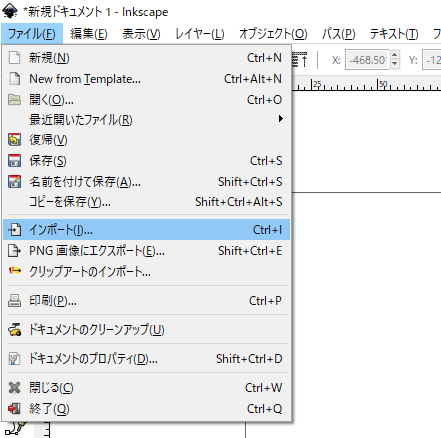This screenshot has width=441, height=438.
Task: Click the Save As (名前を付けて保存) icon
Action: (x=14, y=182)
